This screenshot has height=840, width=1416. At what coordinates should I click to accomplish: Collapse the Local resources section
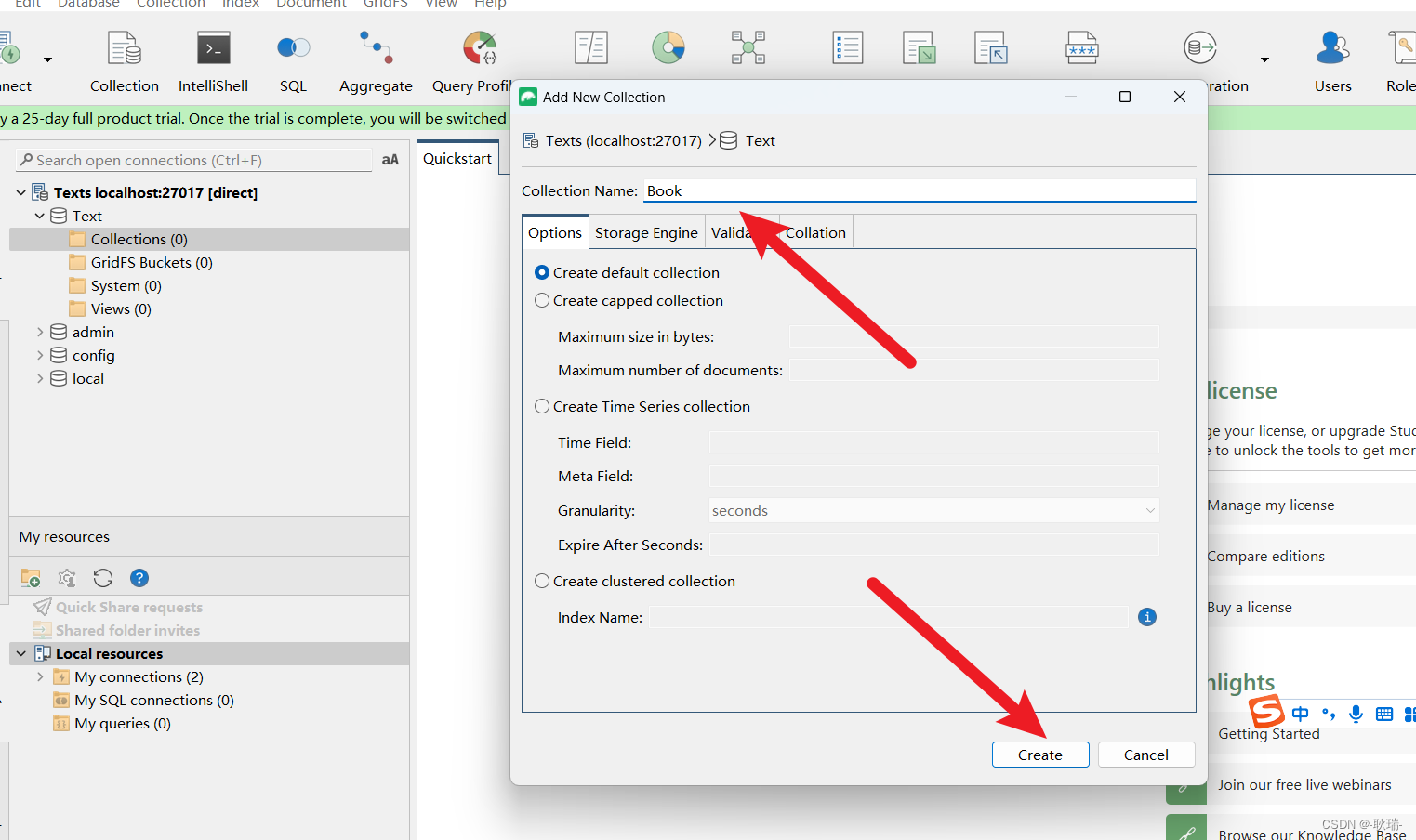(20, 653)
